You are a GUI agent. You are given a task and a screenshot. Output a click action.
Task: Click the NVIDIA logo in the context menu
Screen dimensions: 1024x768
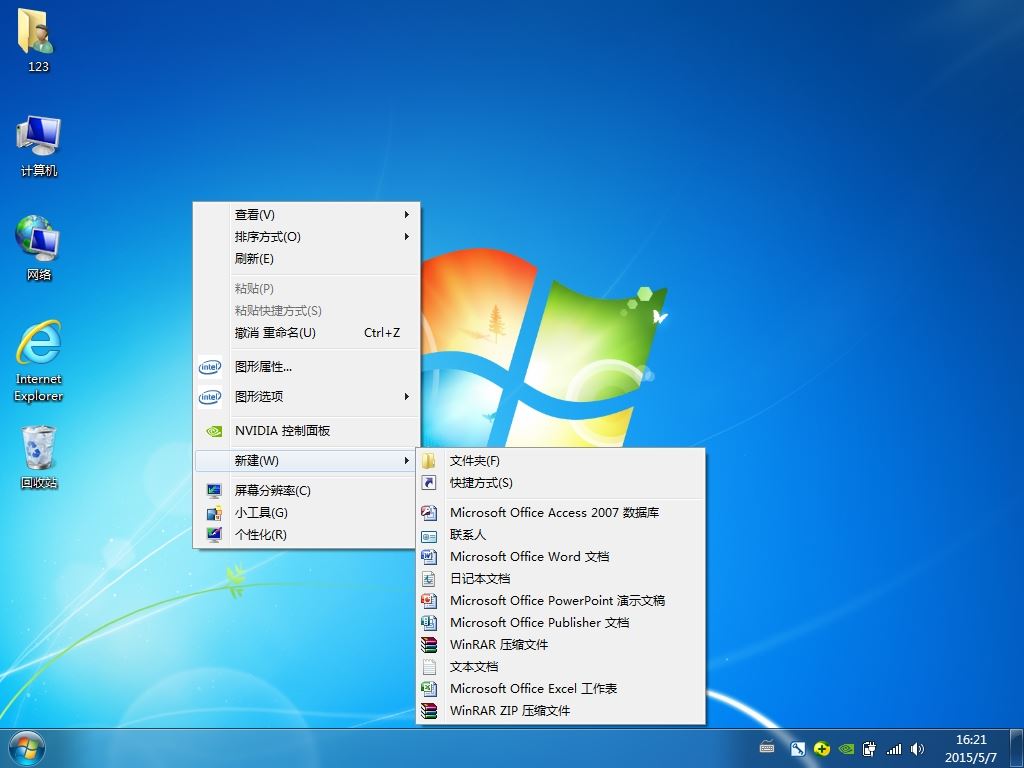coord(214,431)
